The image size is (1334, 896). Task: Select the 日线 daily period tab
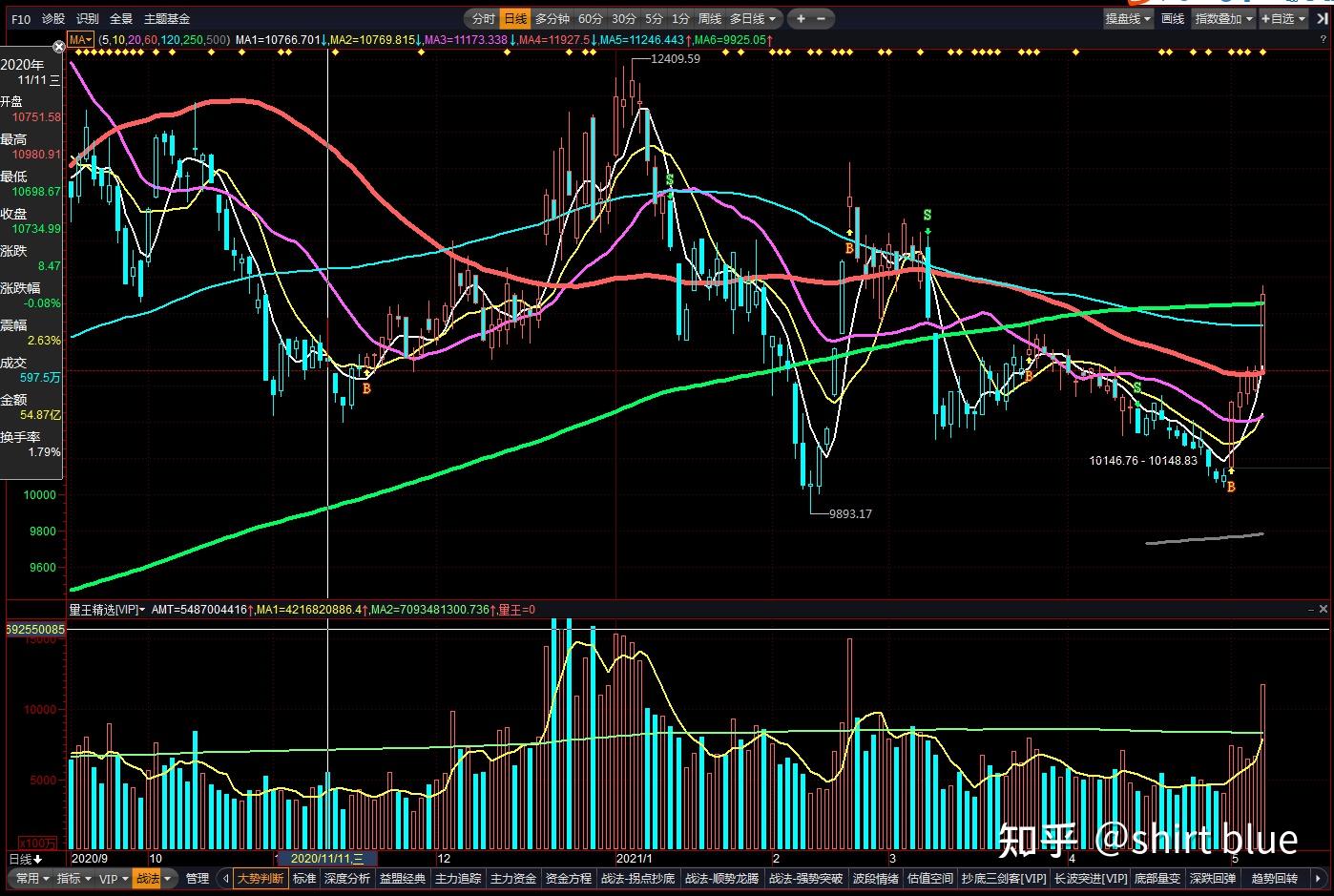tap(515, 18)
